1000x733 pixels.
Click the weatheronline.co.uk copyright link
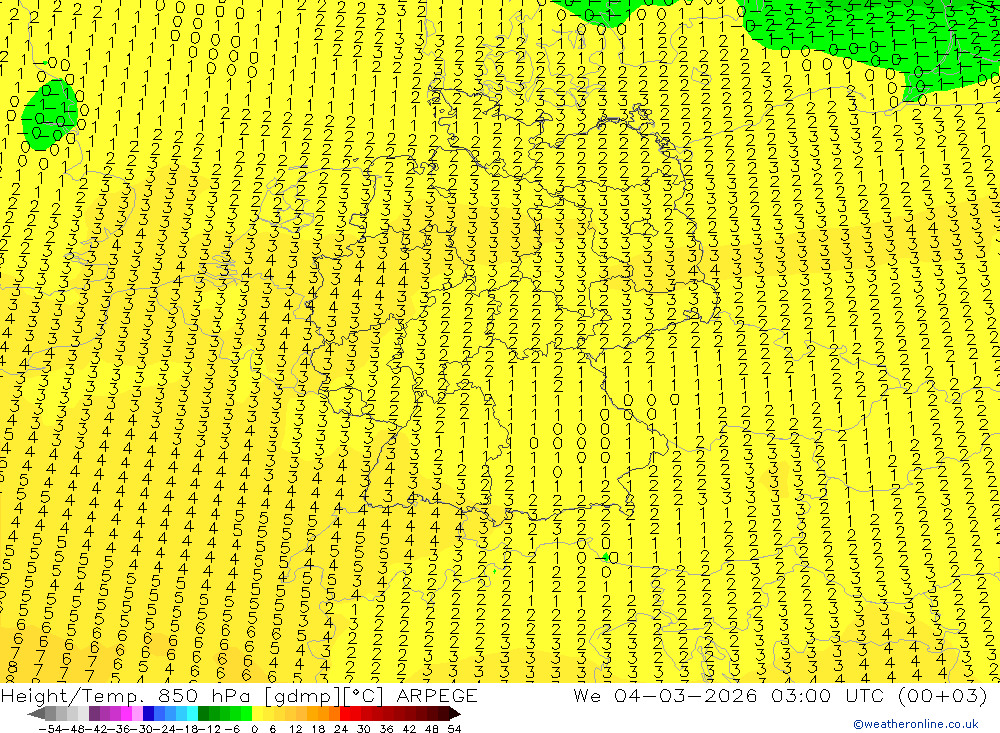(916, 724)
